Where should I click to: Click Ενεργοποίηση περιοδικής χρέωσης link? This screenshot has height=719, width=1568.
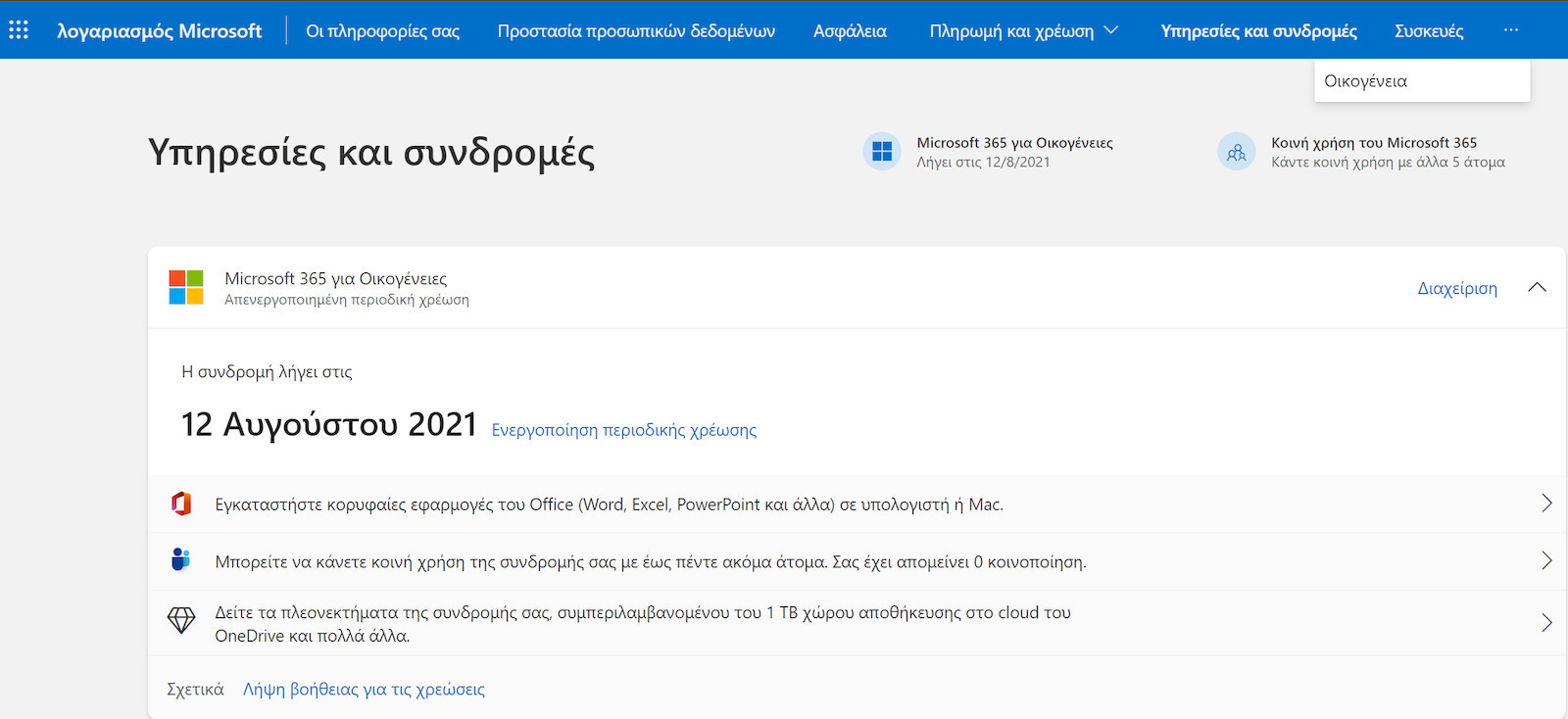624,430
